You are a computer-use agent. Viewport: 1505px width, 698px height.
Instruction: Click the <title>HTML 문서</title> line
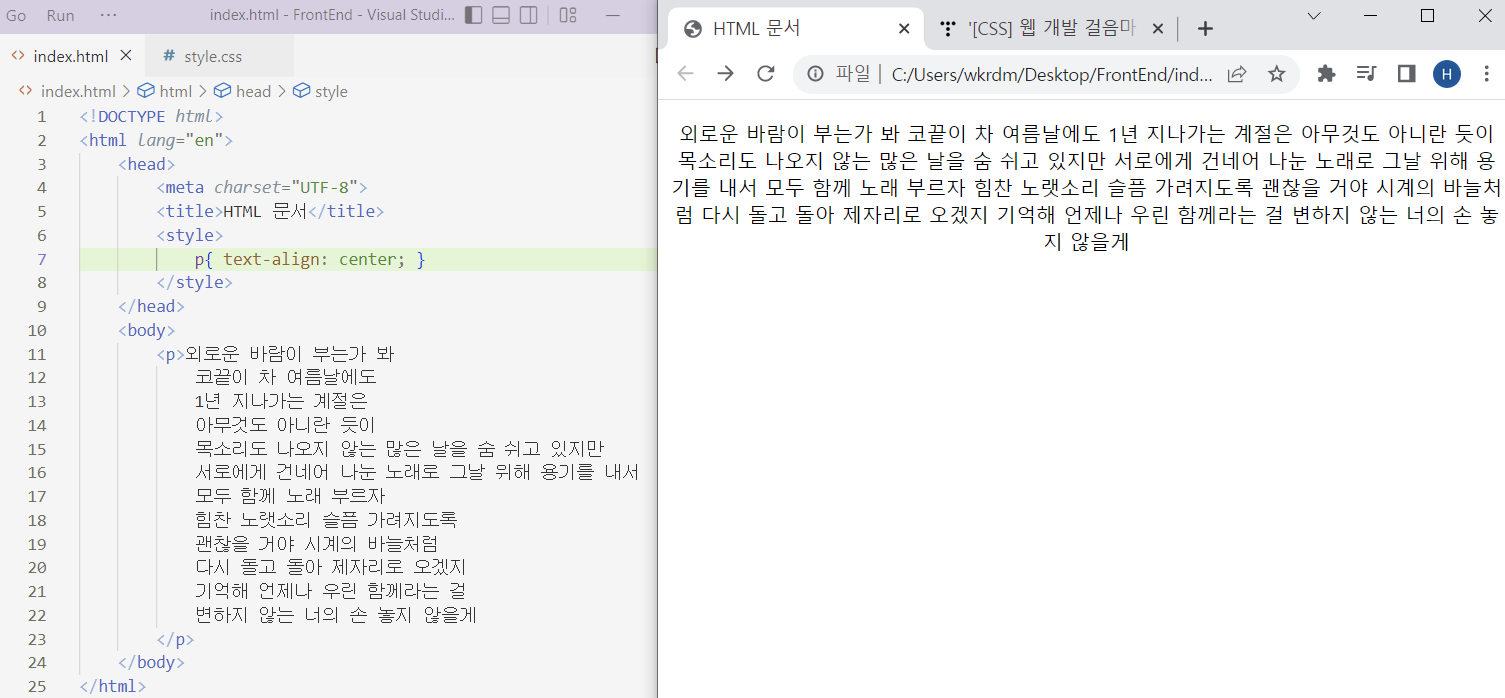coord(270,211)
